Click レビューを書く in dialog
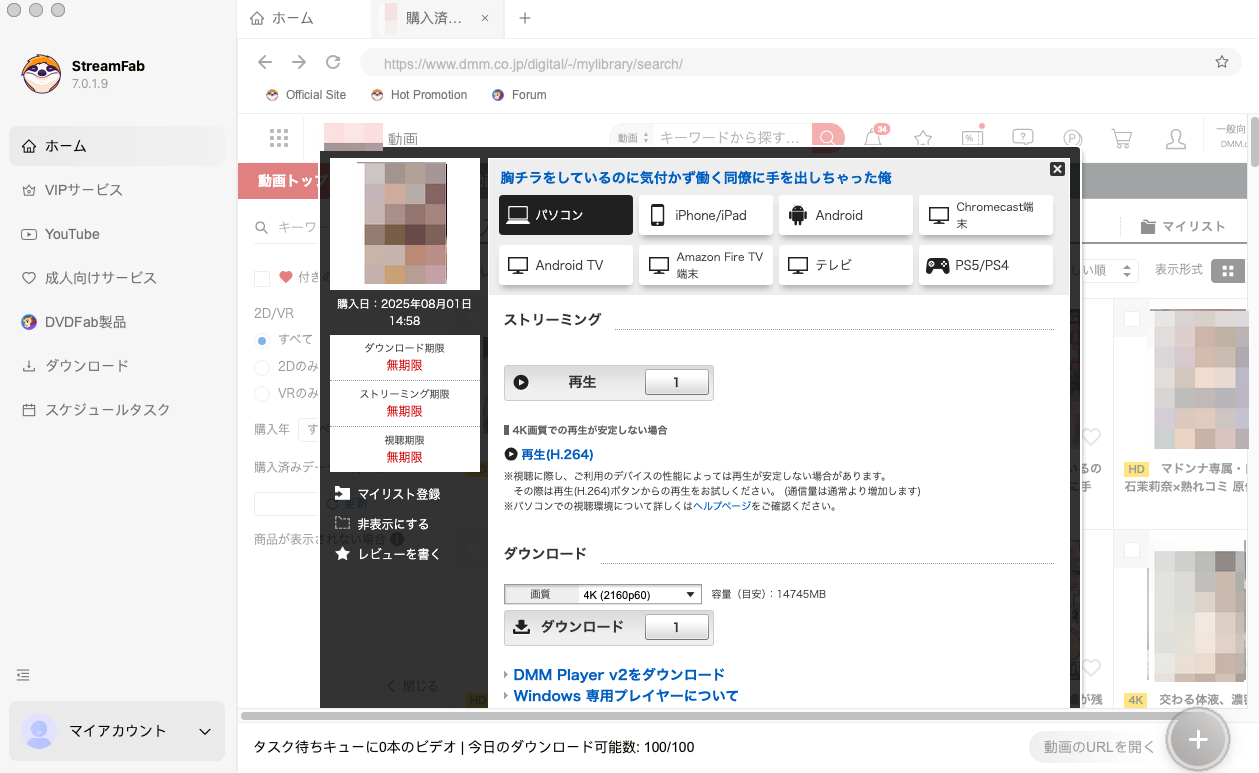This screenshot has width=1259, height=773. (387, 554)
